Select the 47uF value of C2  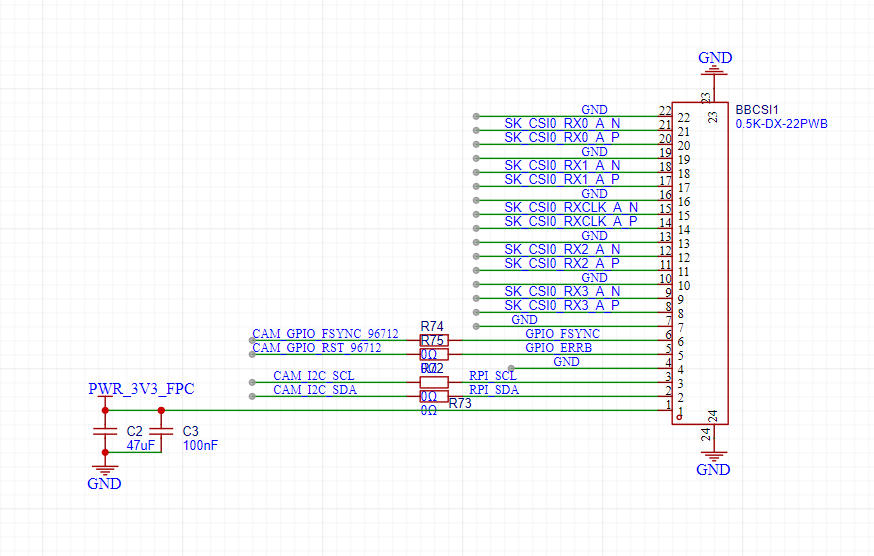140,445
